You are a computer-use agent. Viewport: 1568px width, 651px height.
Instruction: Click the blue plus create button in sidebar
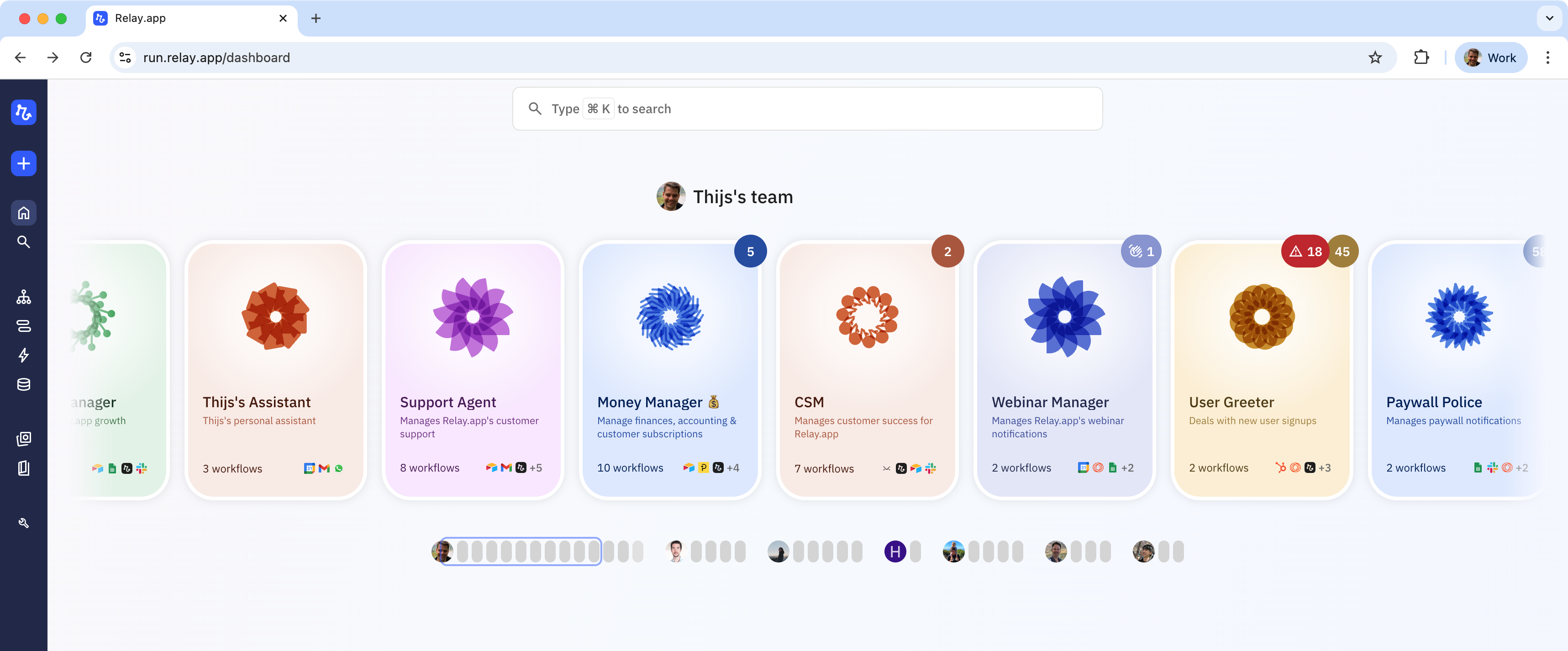tap(23, 163)
